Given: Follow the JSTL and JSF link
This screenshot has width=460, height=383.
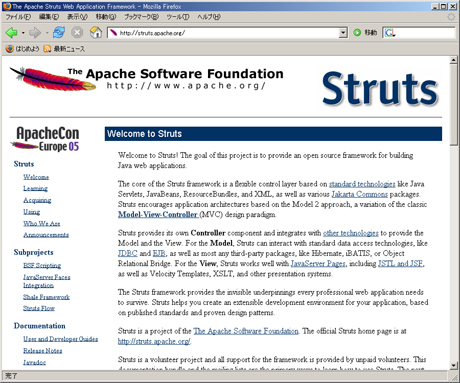Looking at the screenshot, I should tap(401, 264).
